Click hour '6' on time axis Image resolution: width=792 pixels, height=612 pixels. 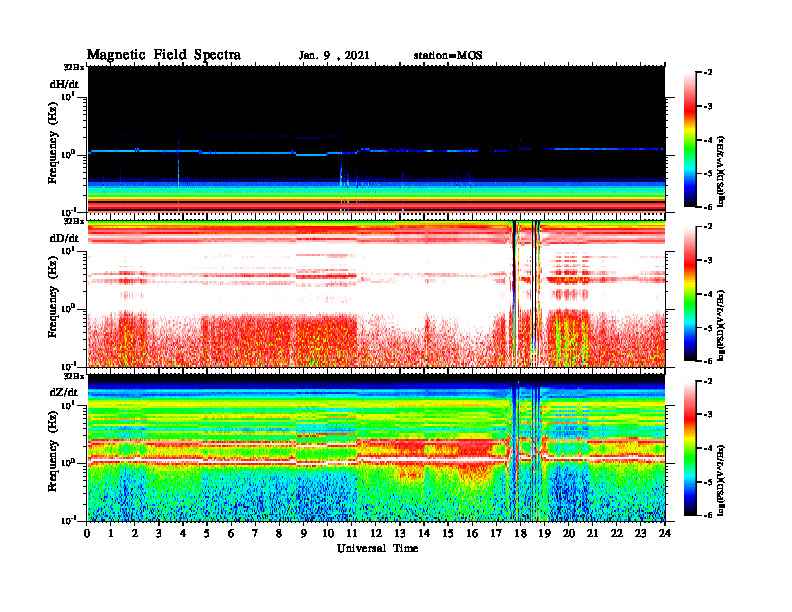coord(231,533)
